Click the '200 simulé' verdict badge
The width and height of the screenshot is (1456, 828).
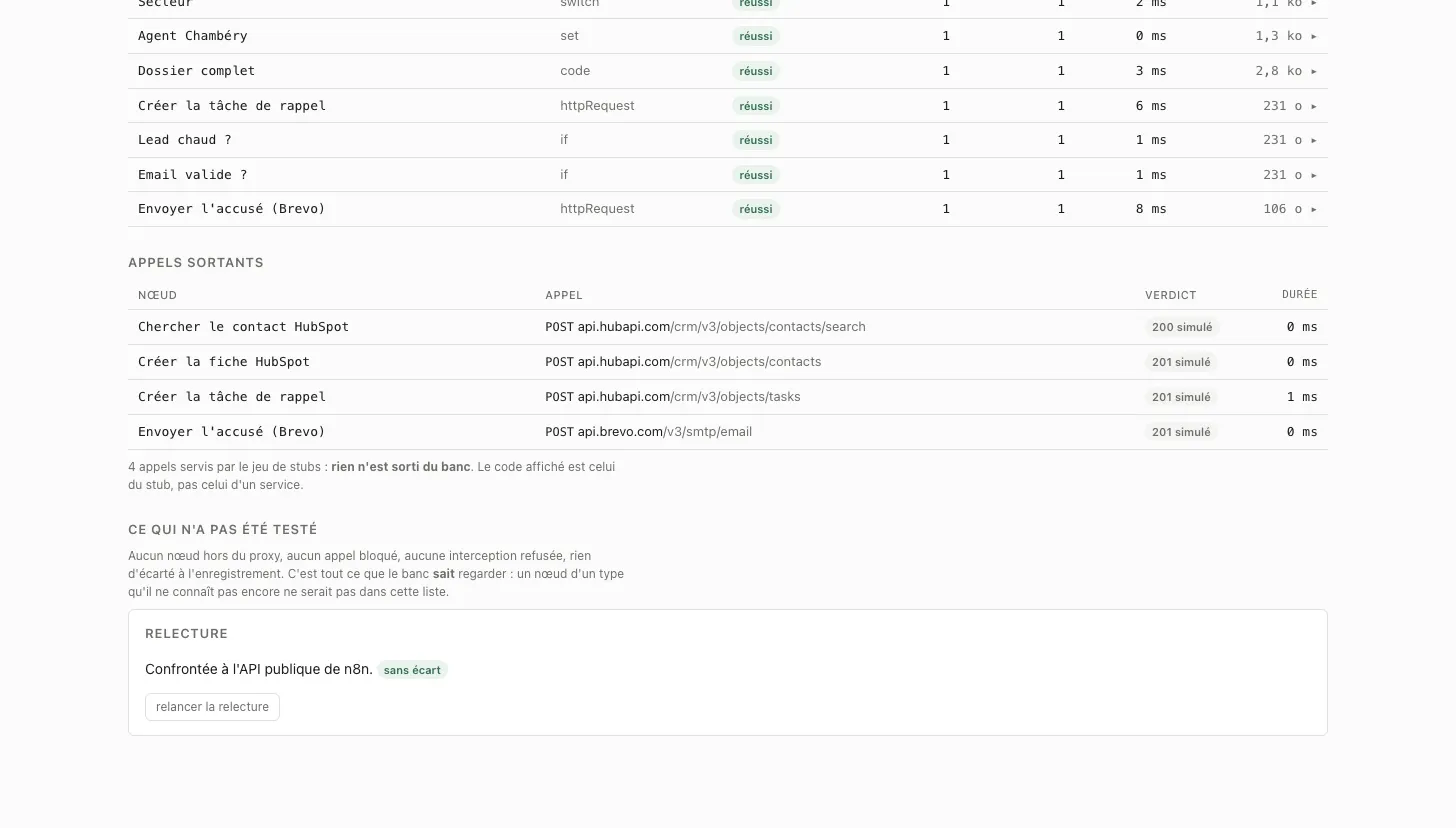coord(1182,327)
